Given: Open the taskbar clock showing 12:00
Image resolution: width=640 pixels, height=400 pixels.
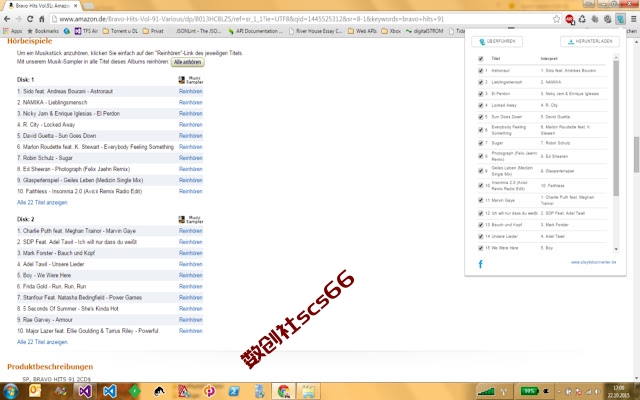Looking at the screenshot, I should pyautogui.click(x=618, y=391).
